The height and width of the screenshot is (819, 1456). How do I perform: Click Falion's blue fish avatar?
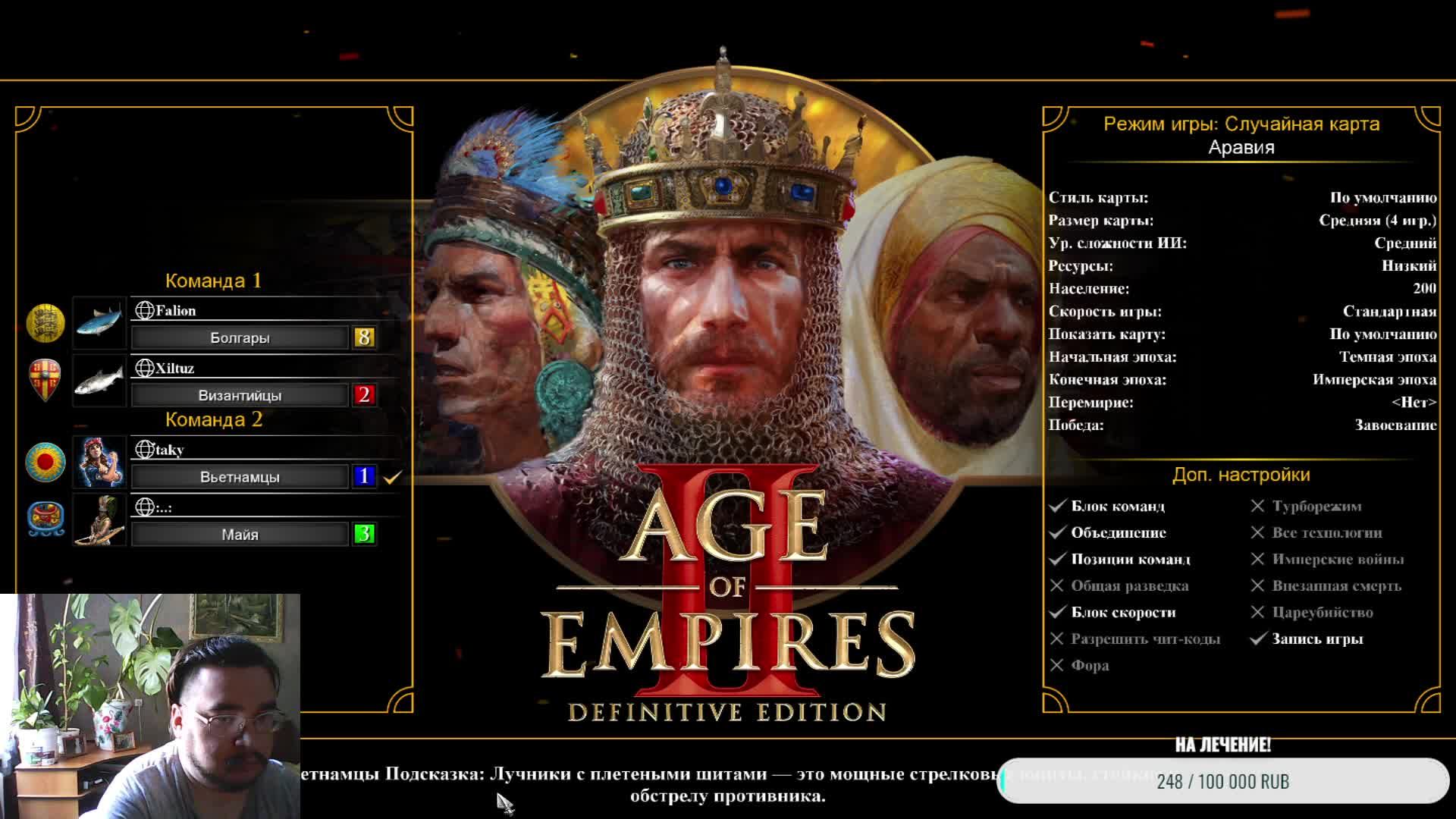pyautogui.click(x=99, y=323)
